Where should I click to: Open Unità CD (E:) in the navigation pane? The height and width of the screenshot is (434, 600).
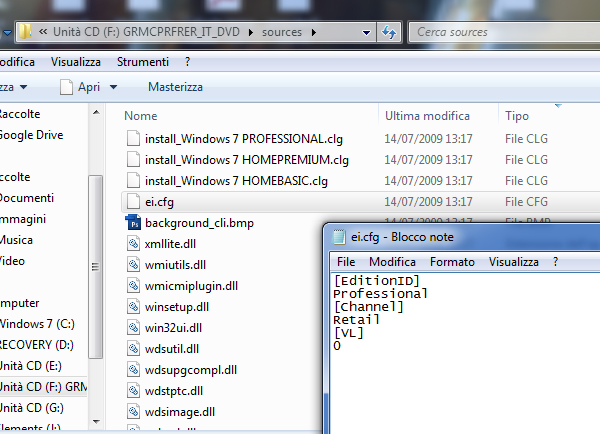(x=31, y=366)
